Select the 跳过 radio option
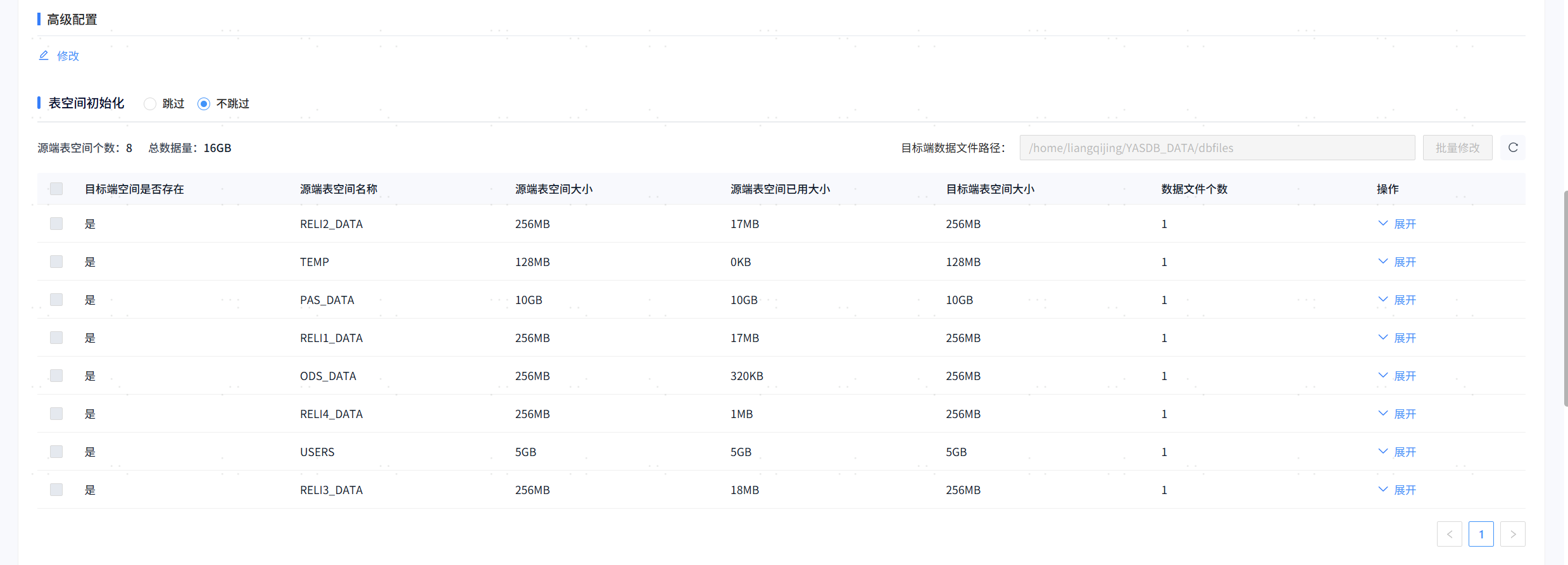 pos(150,104)
